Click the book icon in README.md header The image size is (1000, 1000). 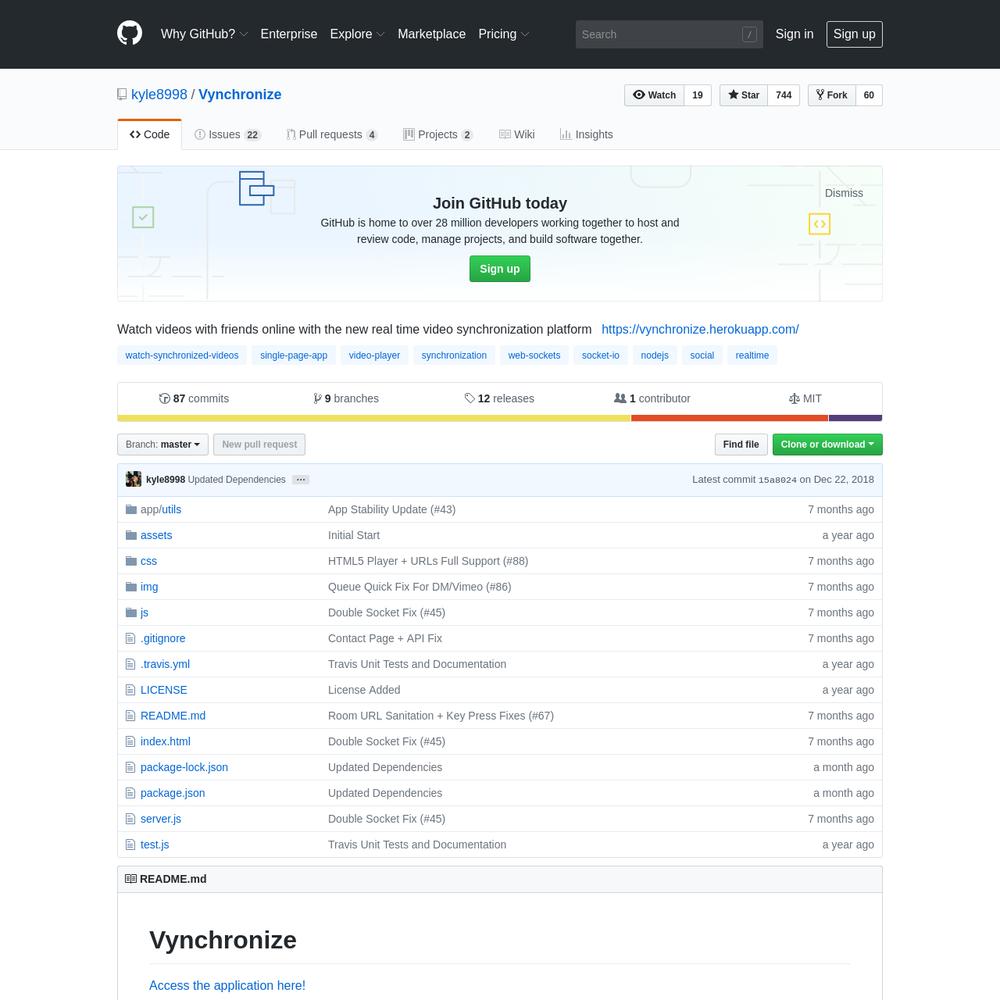point(131,878)
